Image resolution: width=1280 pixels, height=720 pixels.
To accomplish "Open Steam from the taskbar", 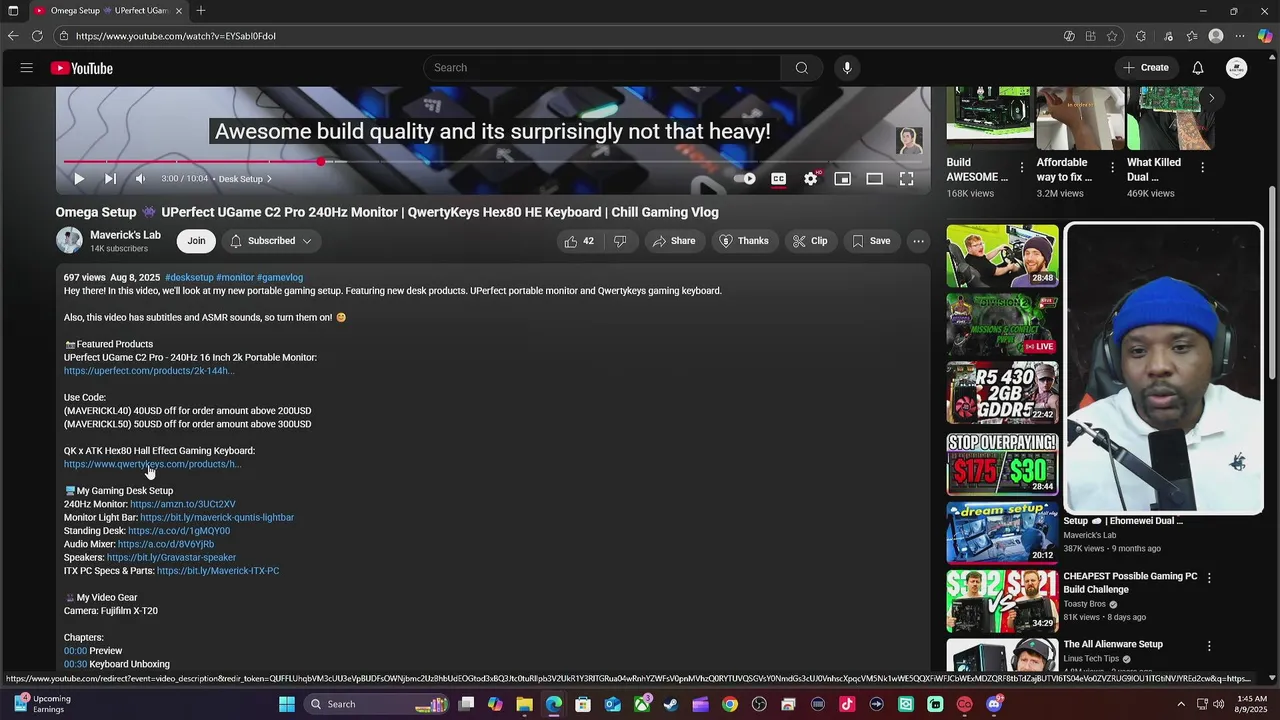I will click(x=671, y=704).
